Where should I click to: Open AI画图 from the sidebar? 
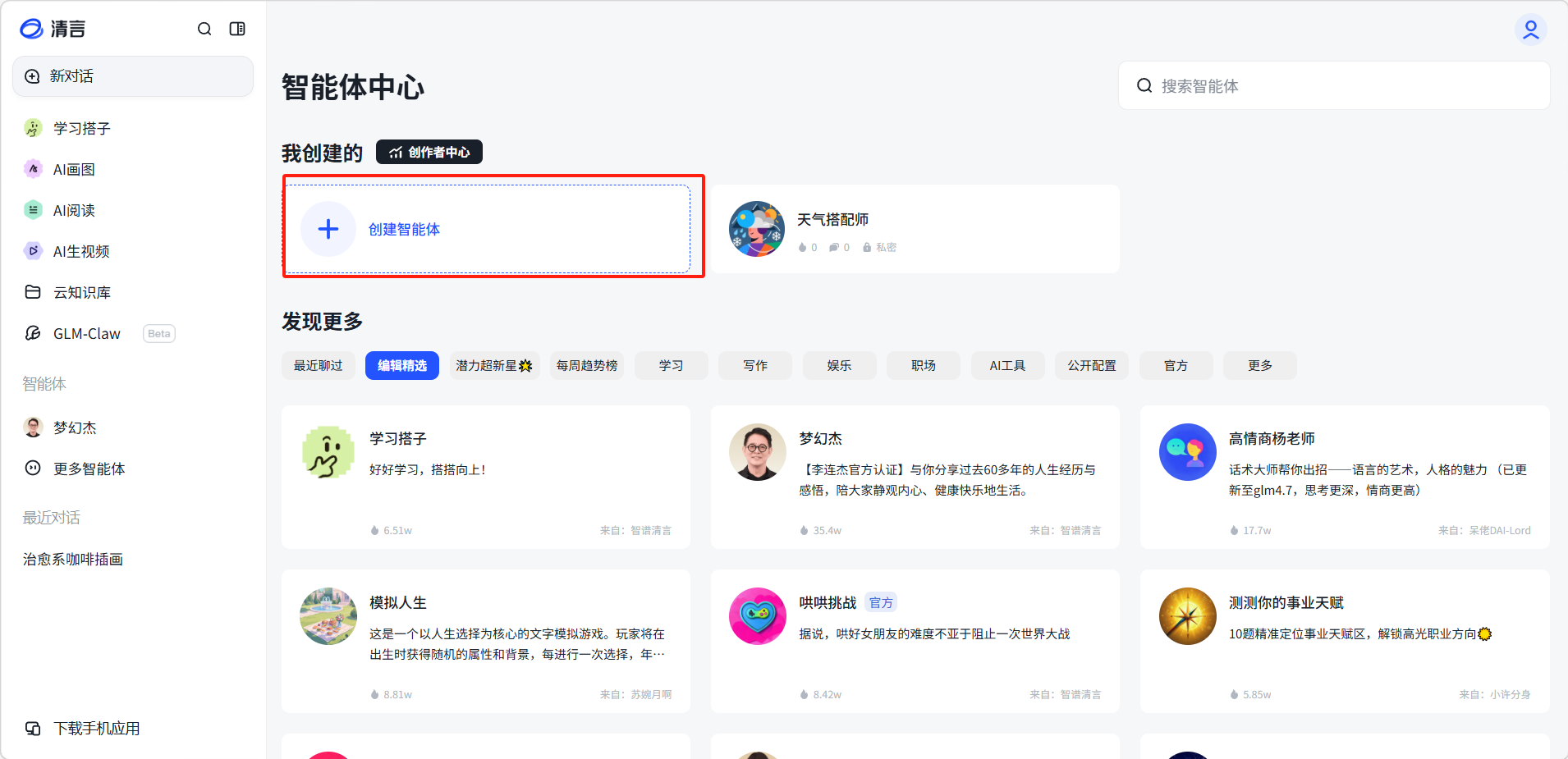click(x=74, y=169)
